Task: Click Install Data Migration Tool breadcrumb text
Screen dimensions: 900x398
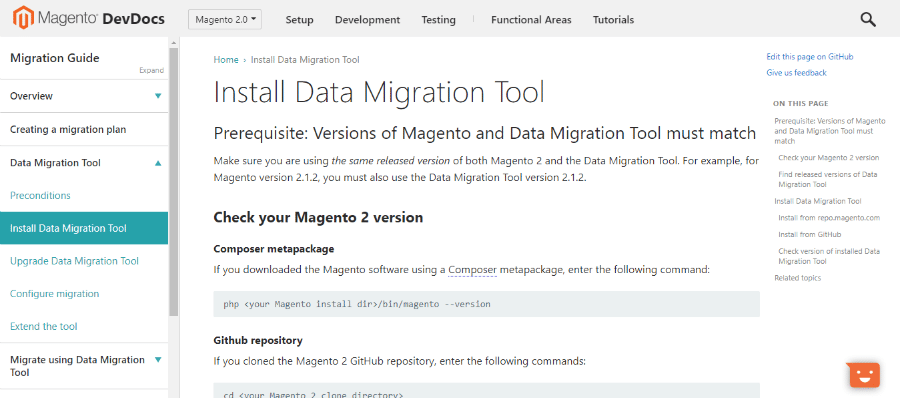Action: tap(305, 60)
